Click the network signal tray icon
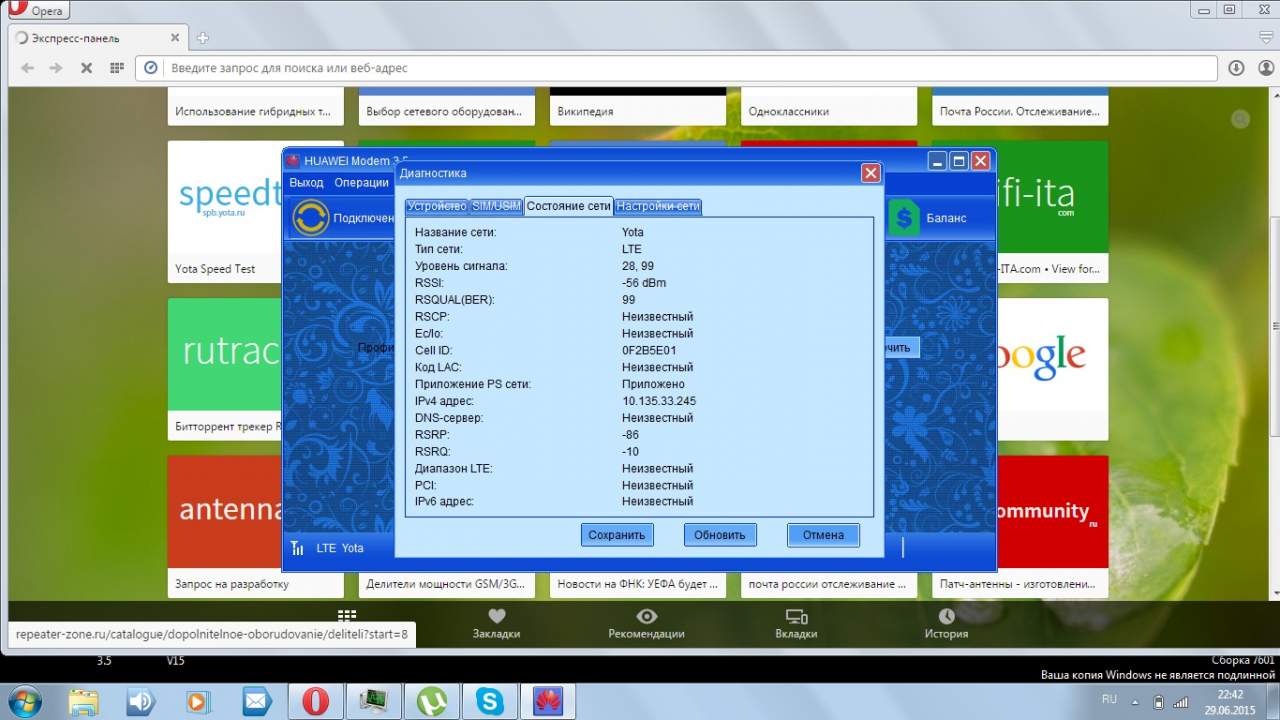The image size is (1280, 720). point(1181,701)
